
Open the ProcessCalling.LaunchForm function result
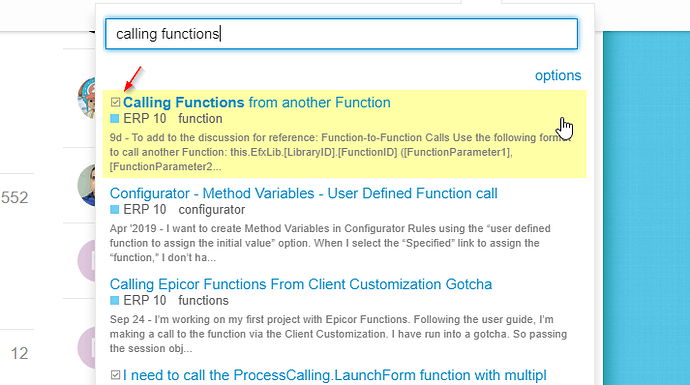[334, 375]
